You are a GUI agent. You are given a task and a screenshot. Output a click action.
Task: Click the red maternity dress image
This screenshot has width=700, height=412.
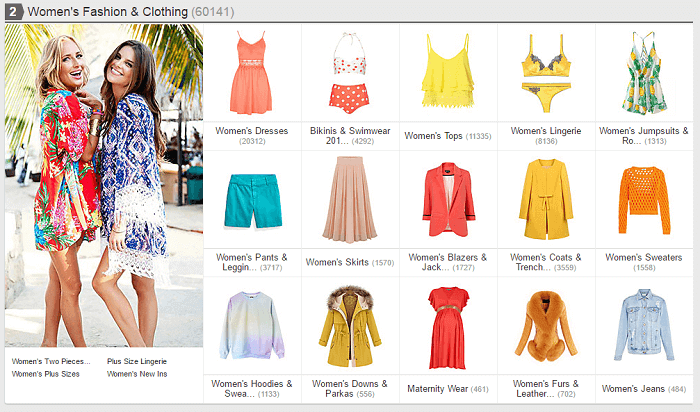[448, 326]
